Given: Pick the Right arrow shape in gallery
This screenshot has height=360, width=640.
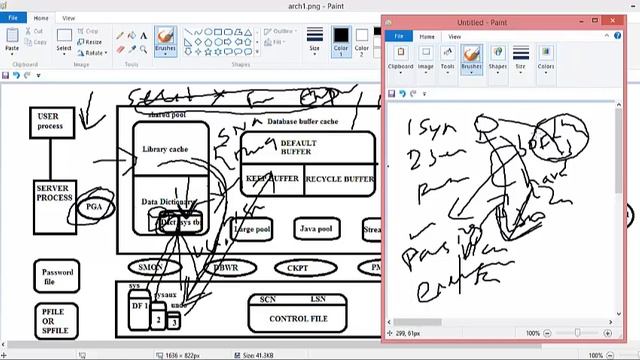Looking at the screenshot, I should tap(228, 42).
